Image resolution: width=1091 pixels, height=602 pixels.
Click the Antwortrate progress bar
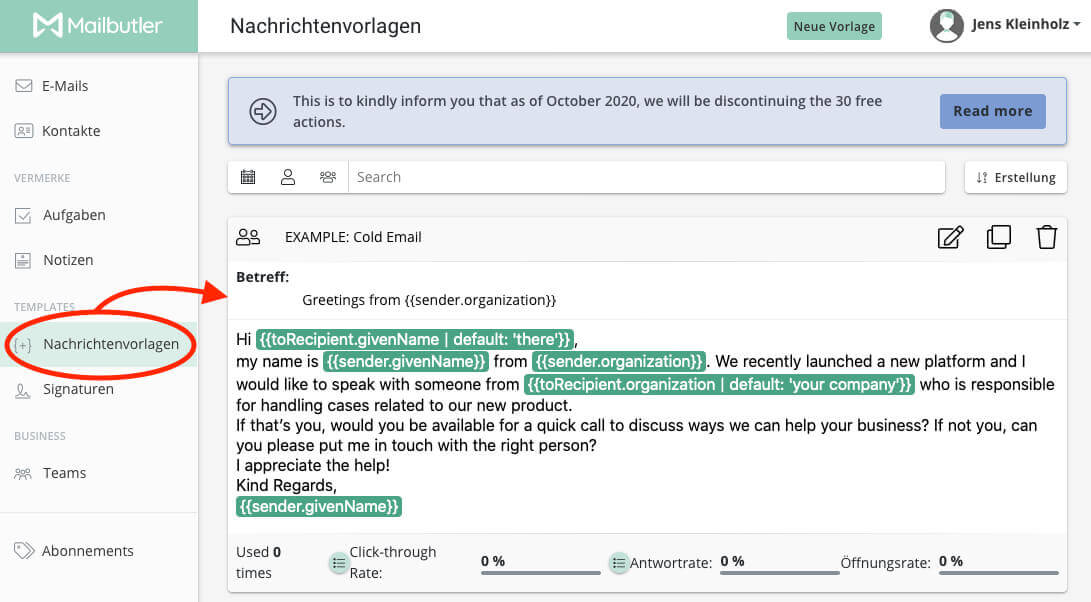(780, 573)
